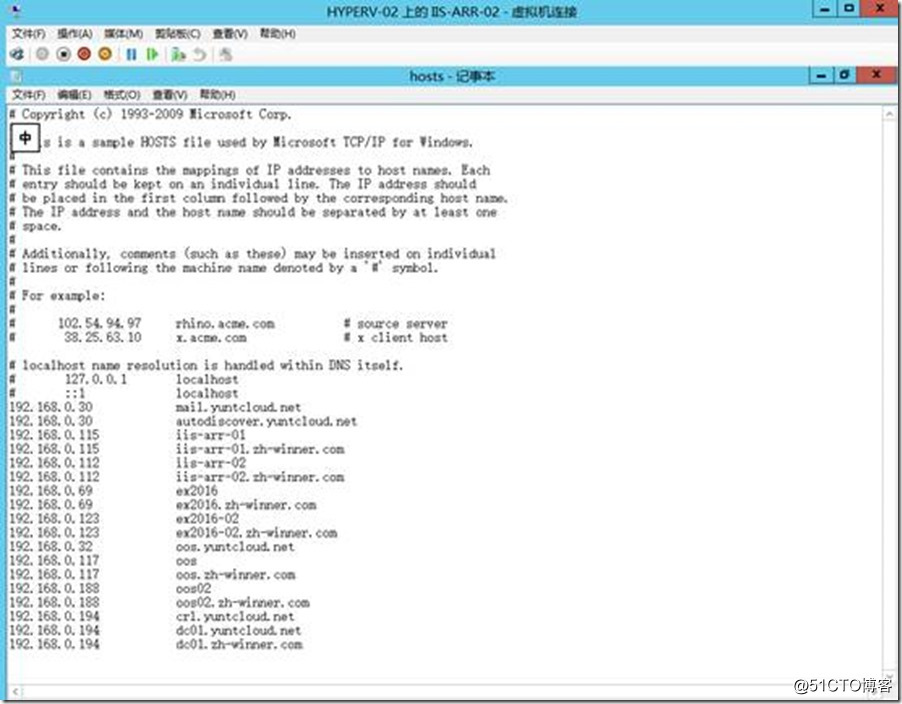Click the 'ex2016-02' short hostname entry
The image size is (902, 704).
tap(207, 519)
